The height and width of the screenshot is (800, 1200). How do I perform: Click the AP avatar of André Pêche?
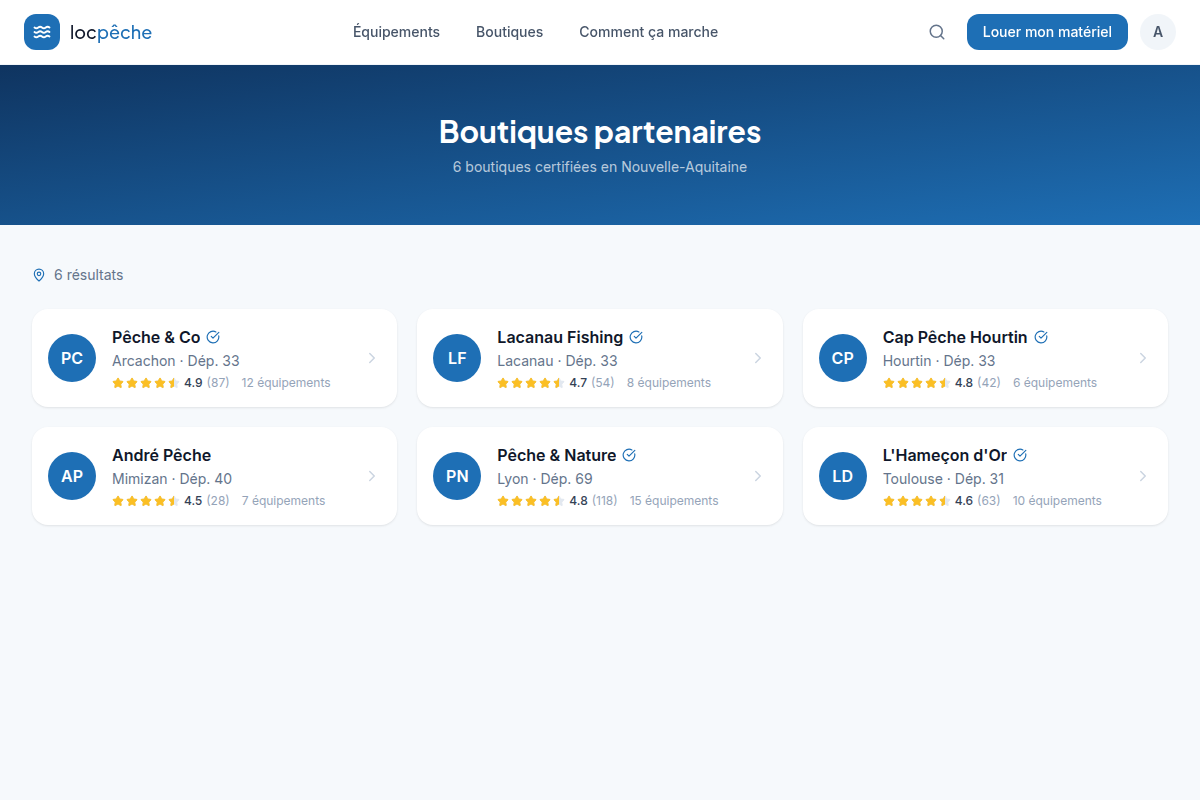pyautogui.click(x=72, y=476)
